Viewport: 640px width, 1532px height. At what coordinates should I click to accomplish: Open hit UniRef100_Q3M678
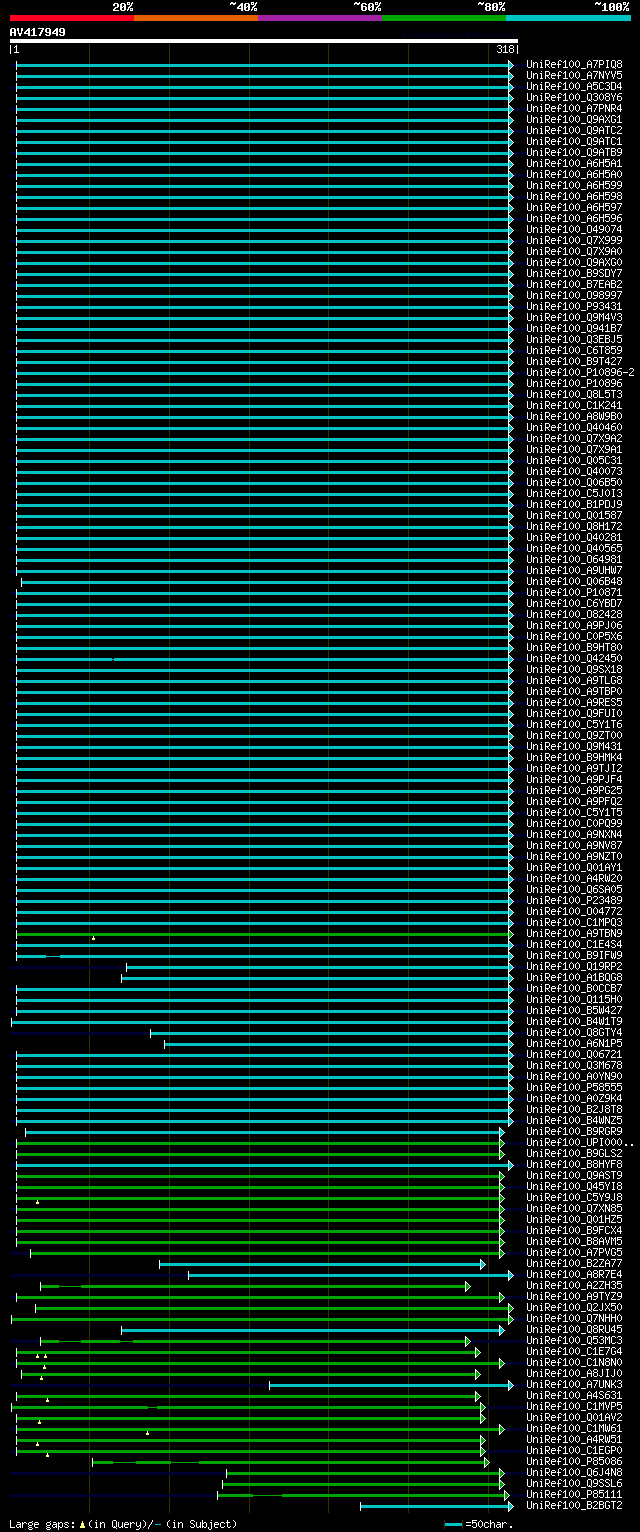tap(574, 1065)
